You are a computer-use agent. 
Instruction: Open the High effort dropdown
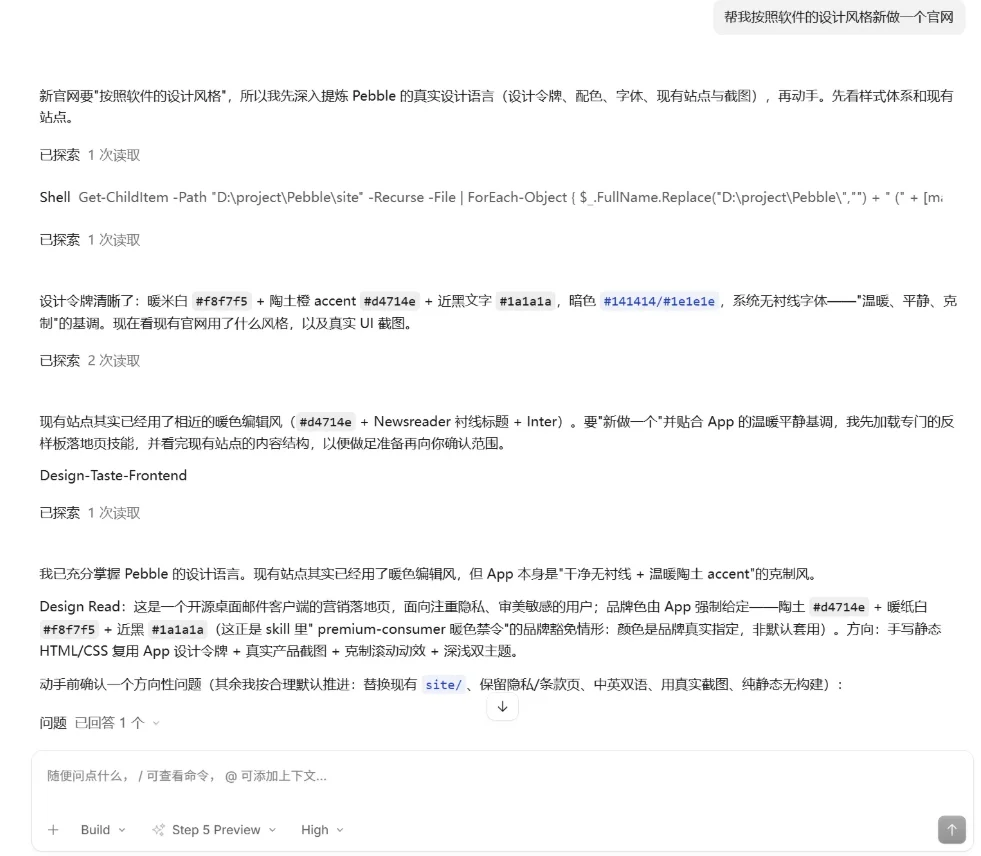[x=322, y=830]
